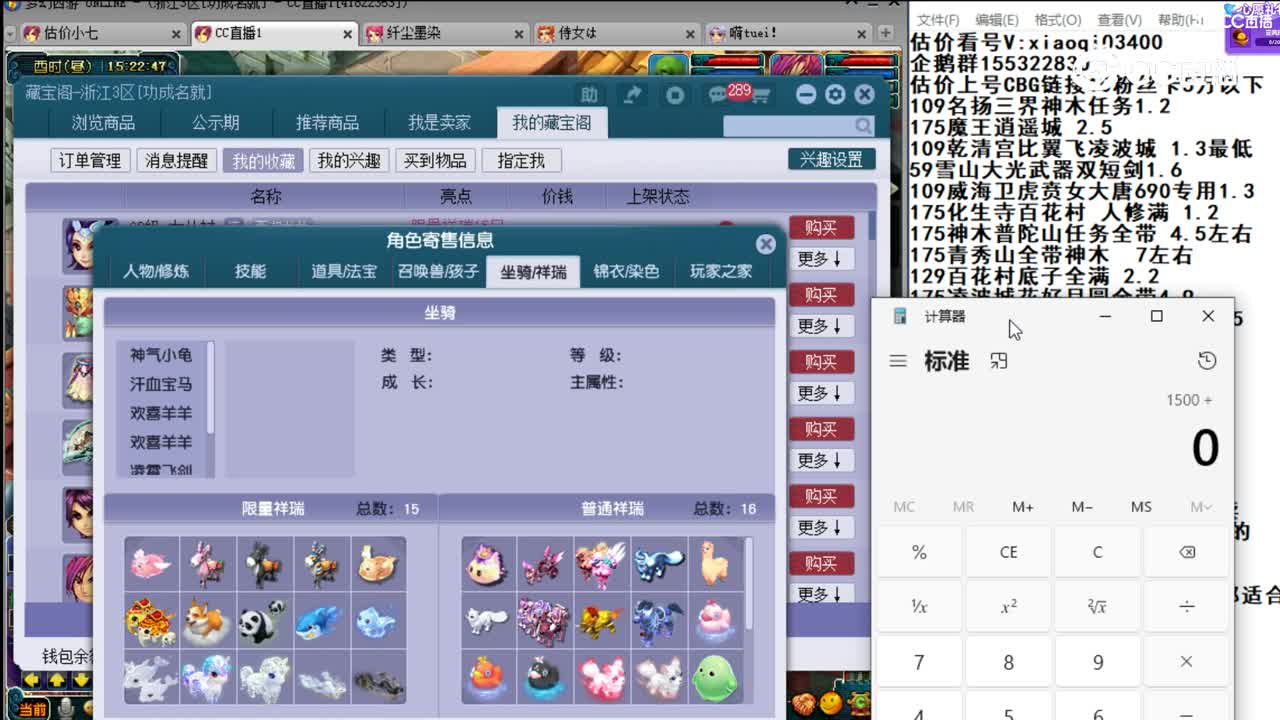Switch to the 锦衣/染色 tab
This screenshot has height=720, width=1280.
click(x=626, y=271)
